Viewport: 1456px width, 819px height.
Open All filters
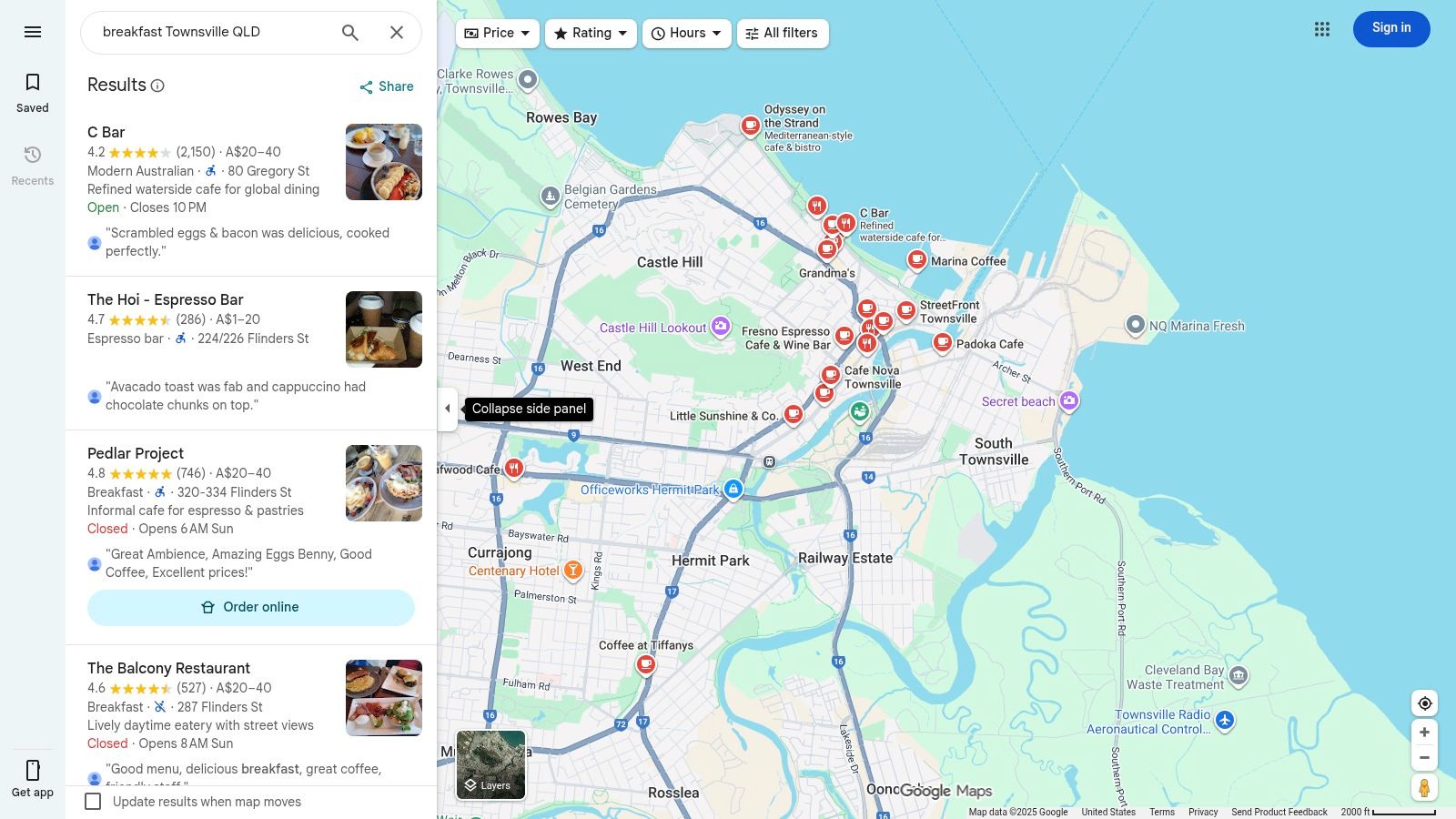coord(782,33)
